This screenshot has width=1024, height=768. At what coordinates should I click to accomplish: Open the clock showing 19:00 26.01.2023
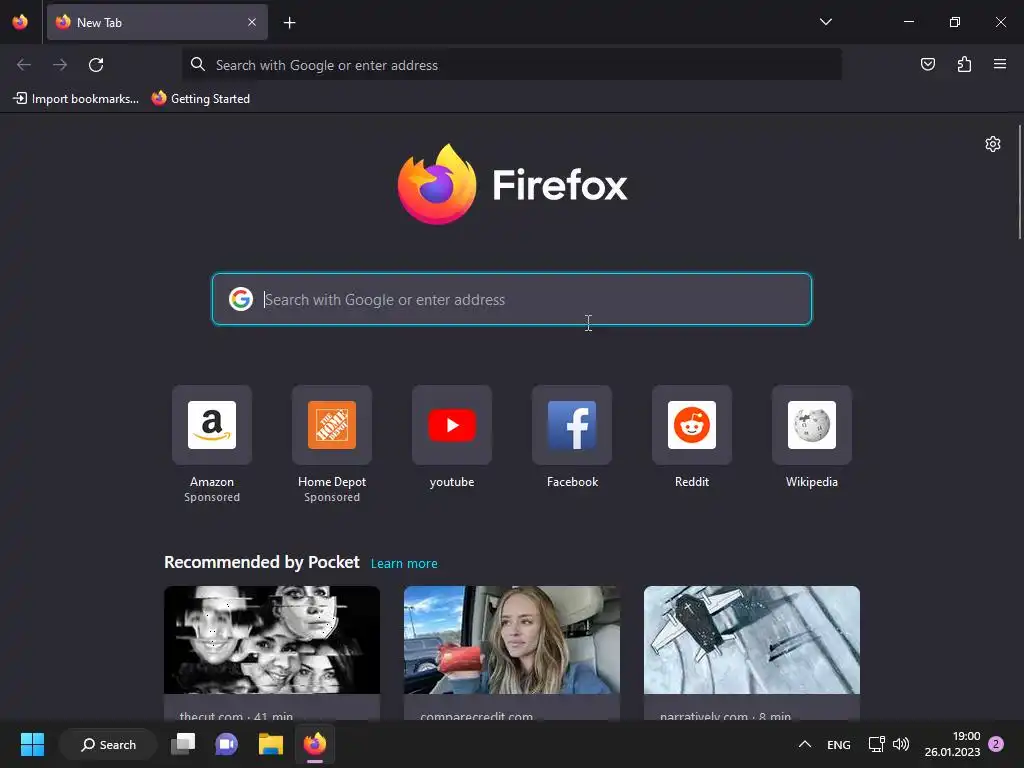tap(952, 744)
